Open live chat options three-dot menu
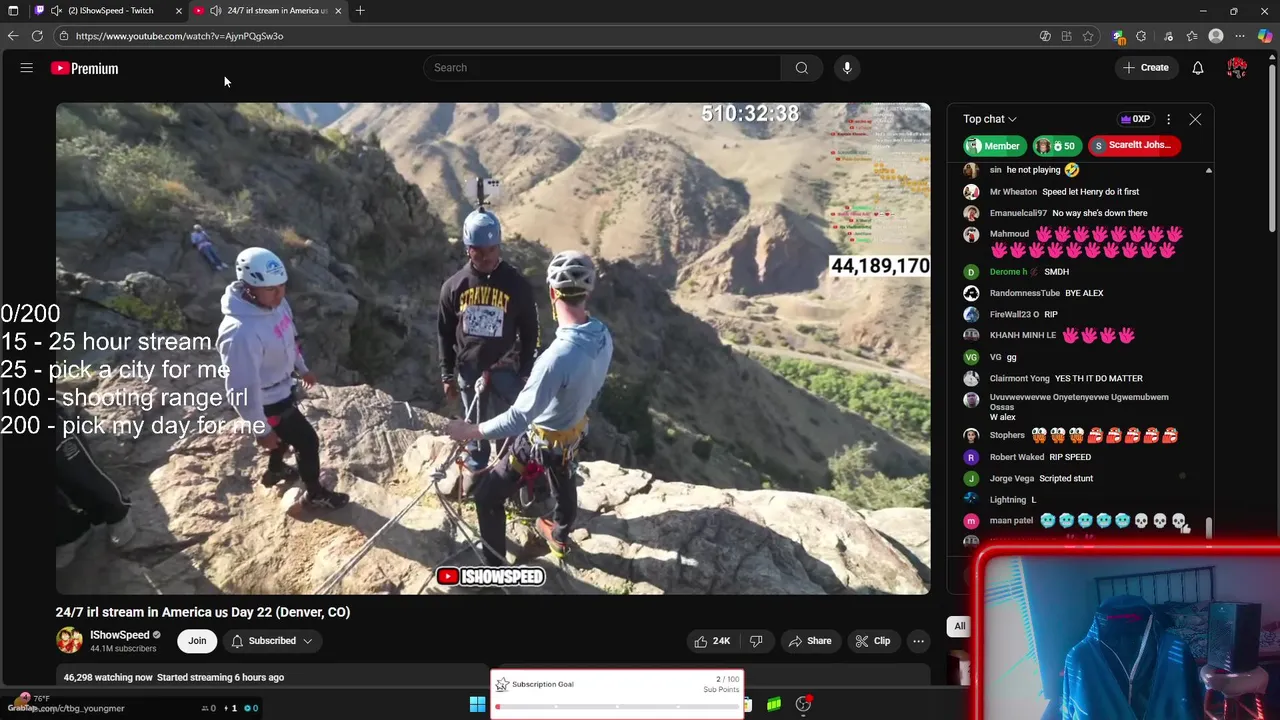The height and width of the screenshot is (720, 1280). [x=1168, y=119]
